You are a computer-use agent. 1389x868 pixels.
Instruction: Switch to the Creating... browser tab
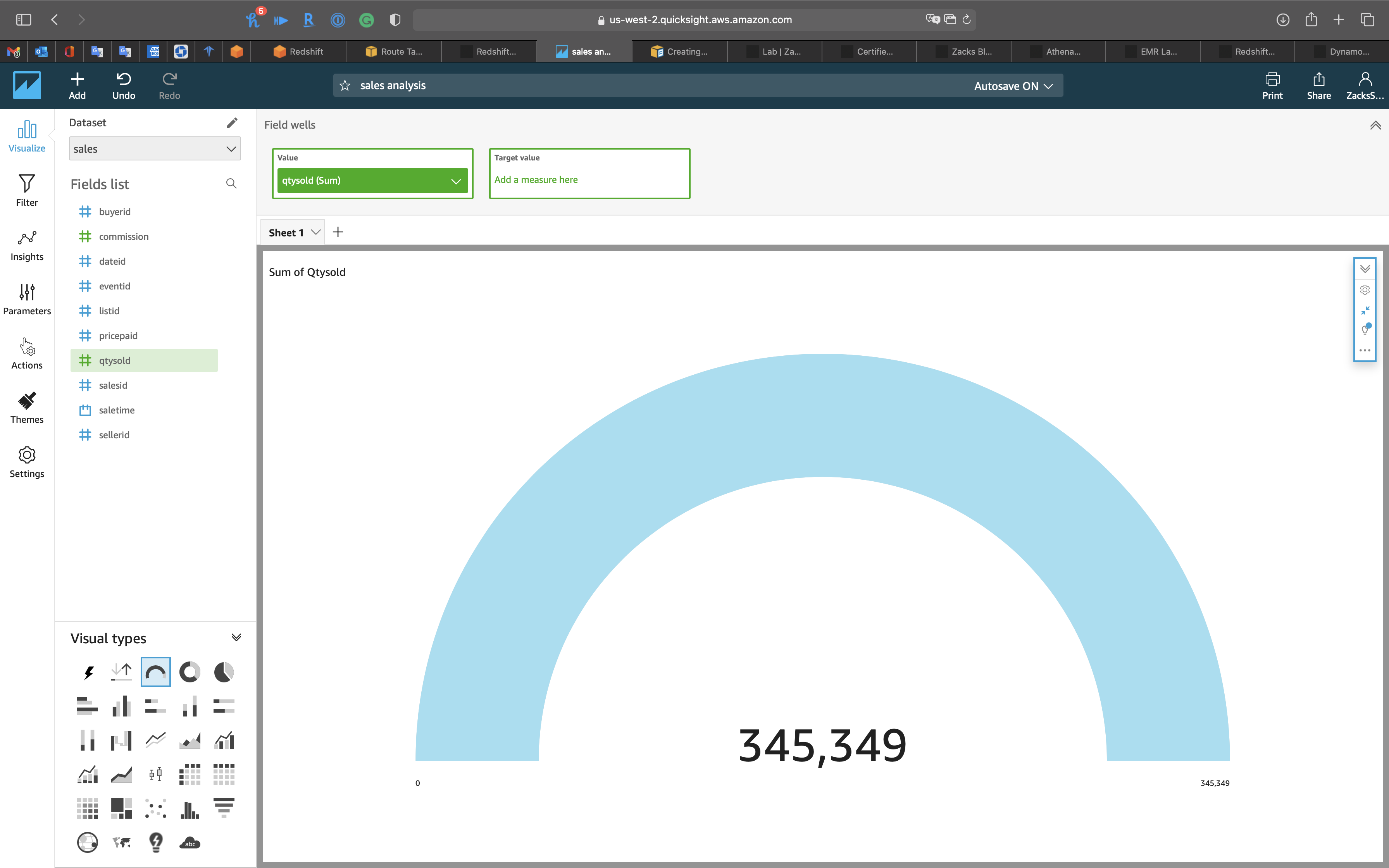click(679, 52)
